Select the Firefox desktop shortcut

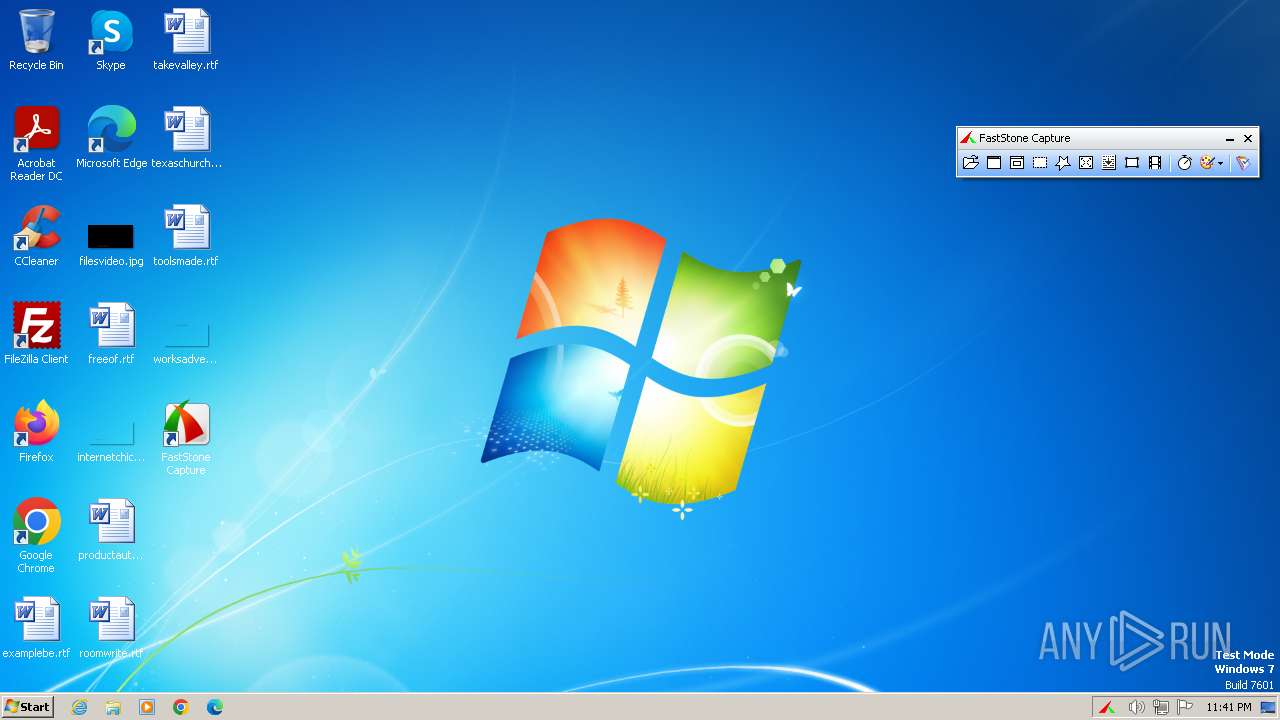pos(36,432)
